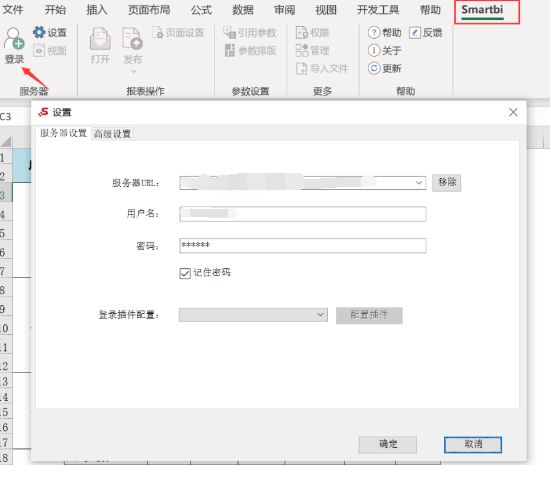This screenshot has width=551, height=485.
Task: Select the Smartbi ribbon tab
Action: tap(482, 10)
